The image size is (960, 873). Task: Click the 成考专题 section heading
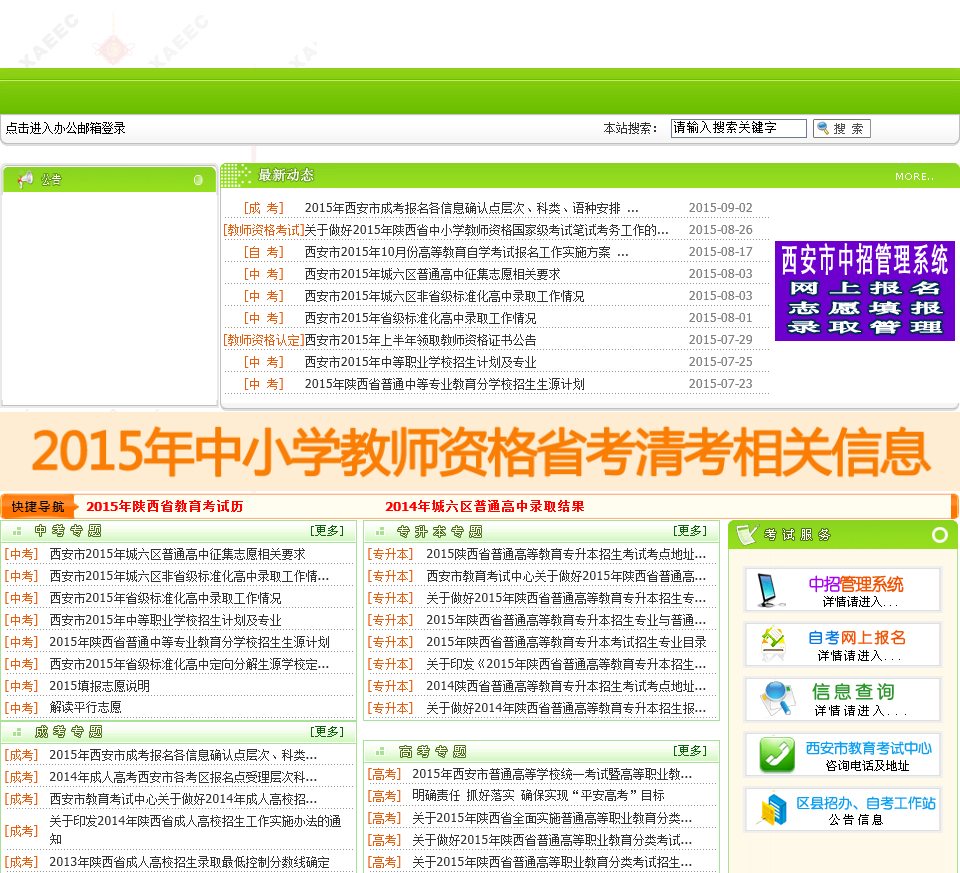(68, 732)
